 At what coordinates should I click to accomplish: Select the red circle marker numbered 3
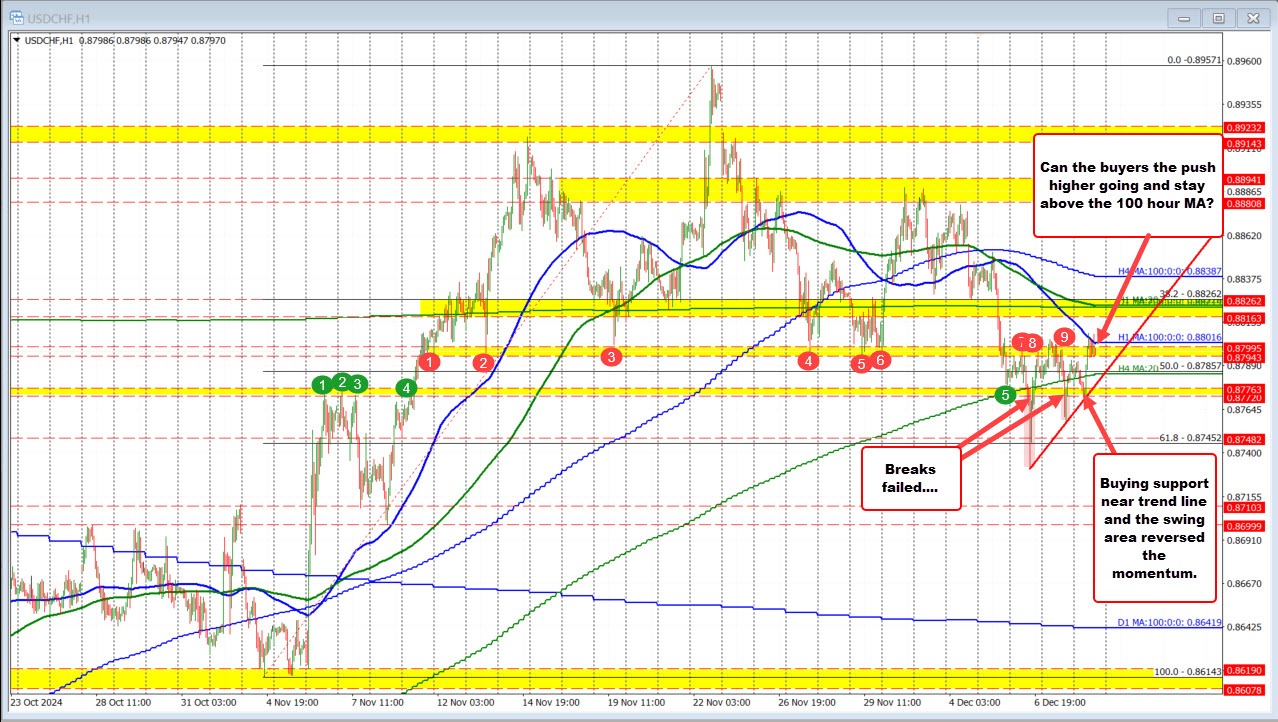tap(611, 355)
